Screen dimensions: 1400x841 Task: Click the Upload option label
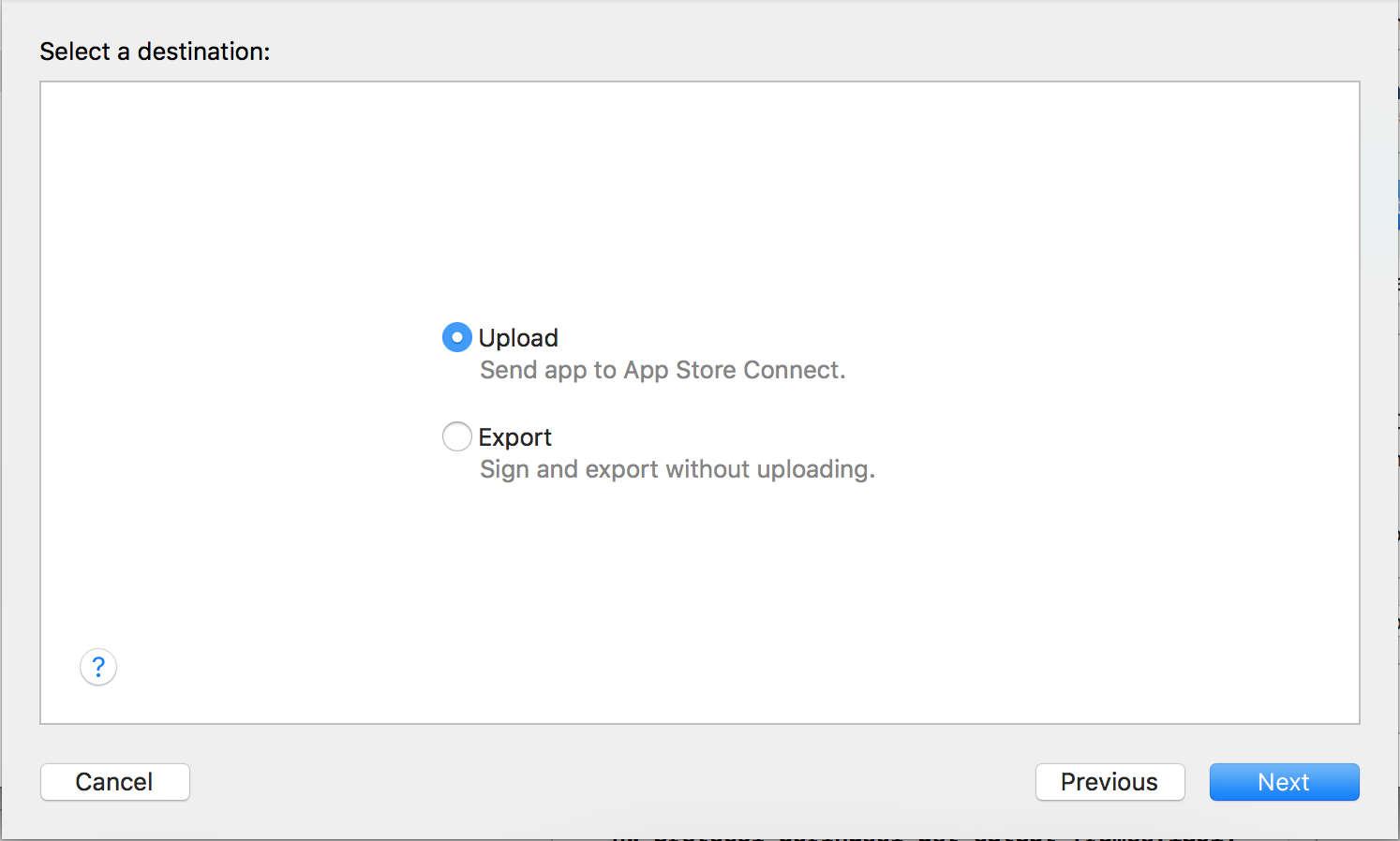[x=518, y=337]
